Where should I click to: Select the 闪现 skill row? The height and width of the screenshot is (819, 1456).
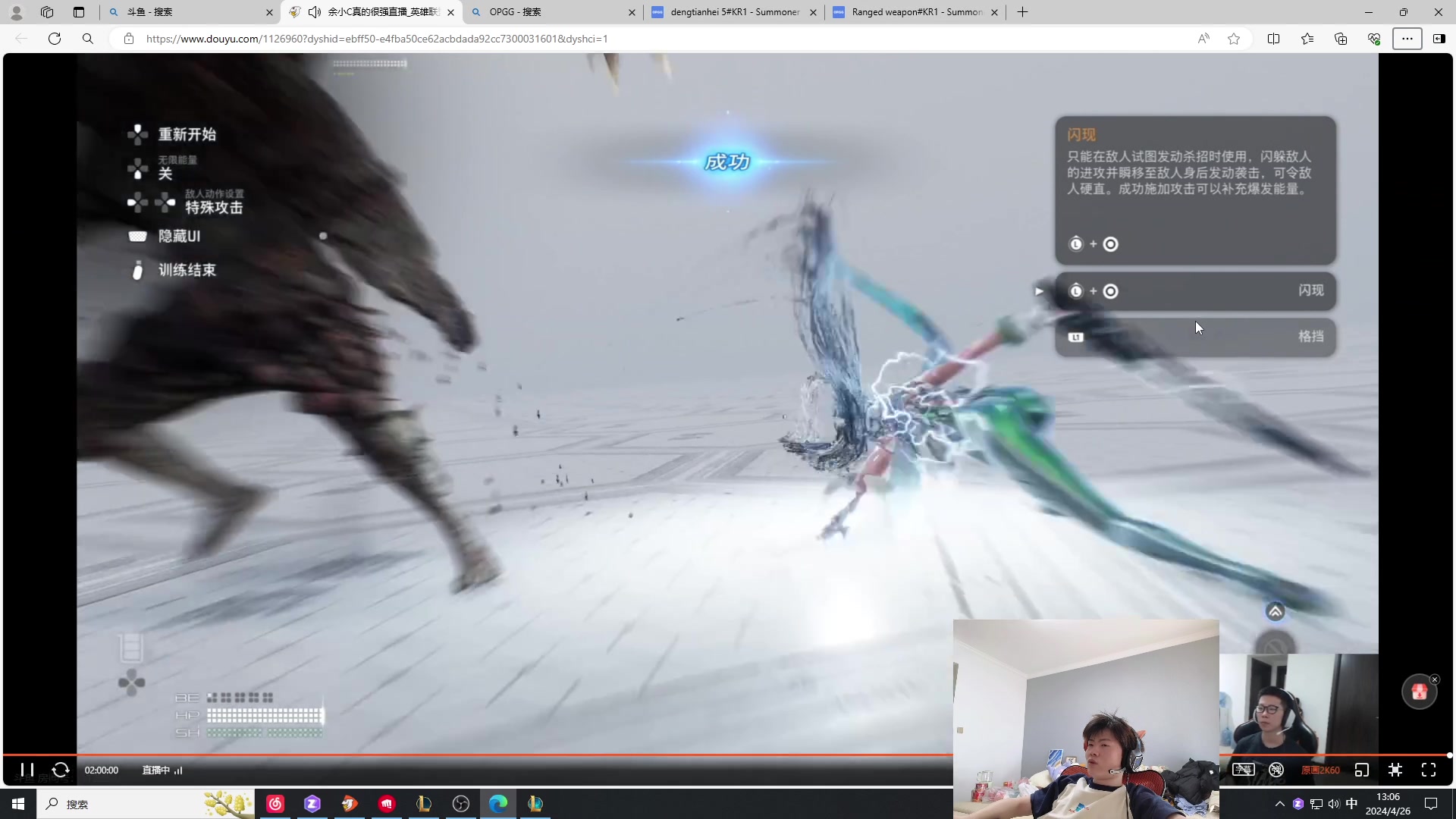point(1195,290)
